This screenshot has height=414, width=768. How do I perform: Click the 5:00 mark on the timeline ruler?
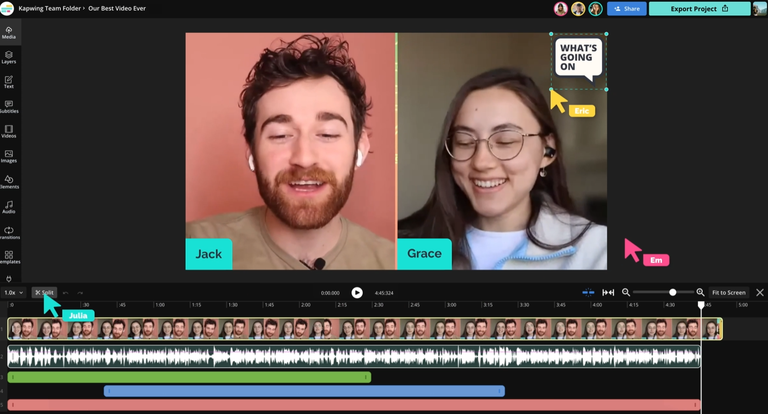(743, 305)
